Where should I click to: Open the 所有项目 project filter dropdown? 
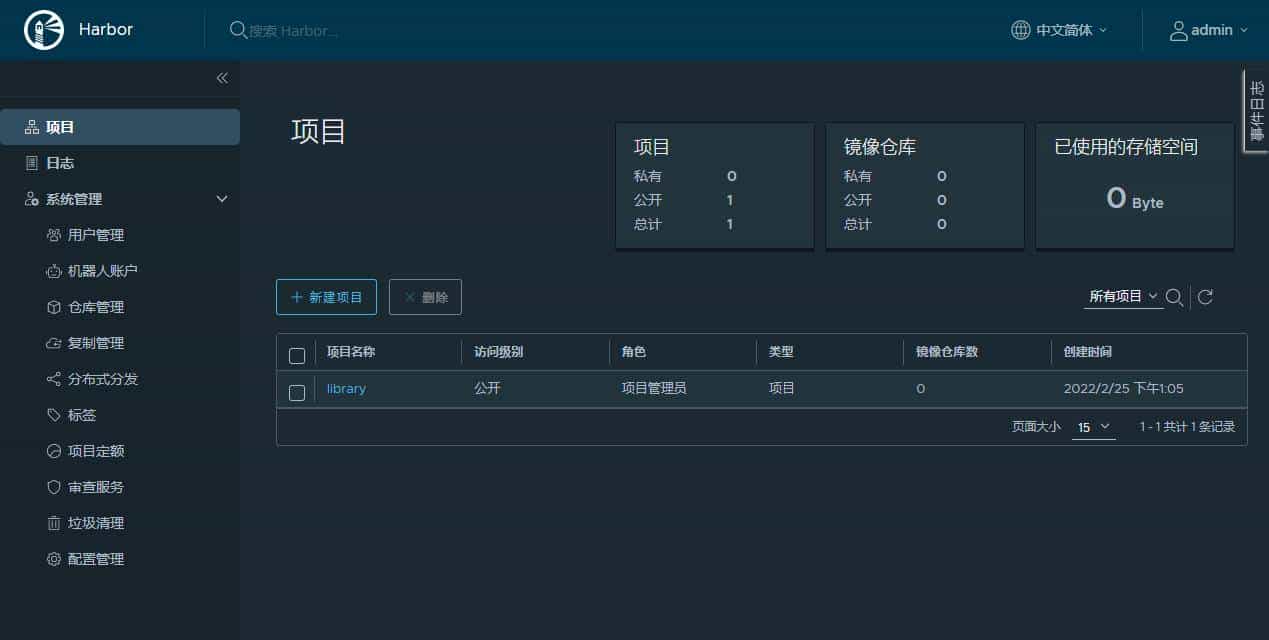[x=1122, y=296]
